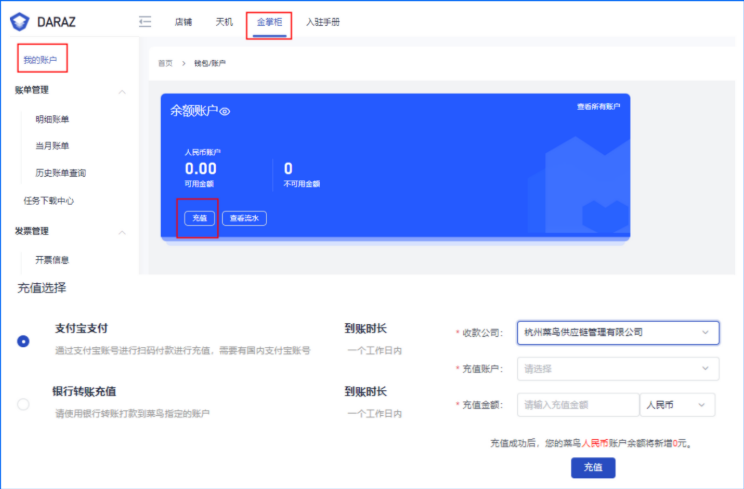
Task: Click the 账单管理 section header
Action: click(32, 90)
